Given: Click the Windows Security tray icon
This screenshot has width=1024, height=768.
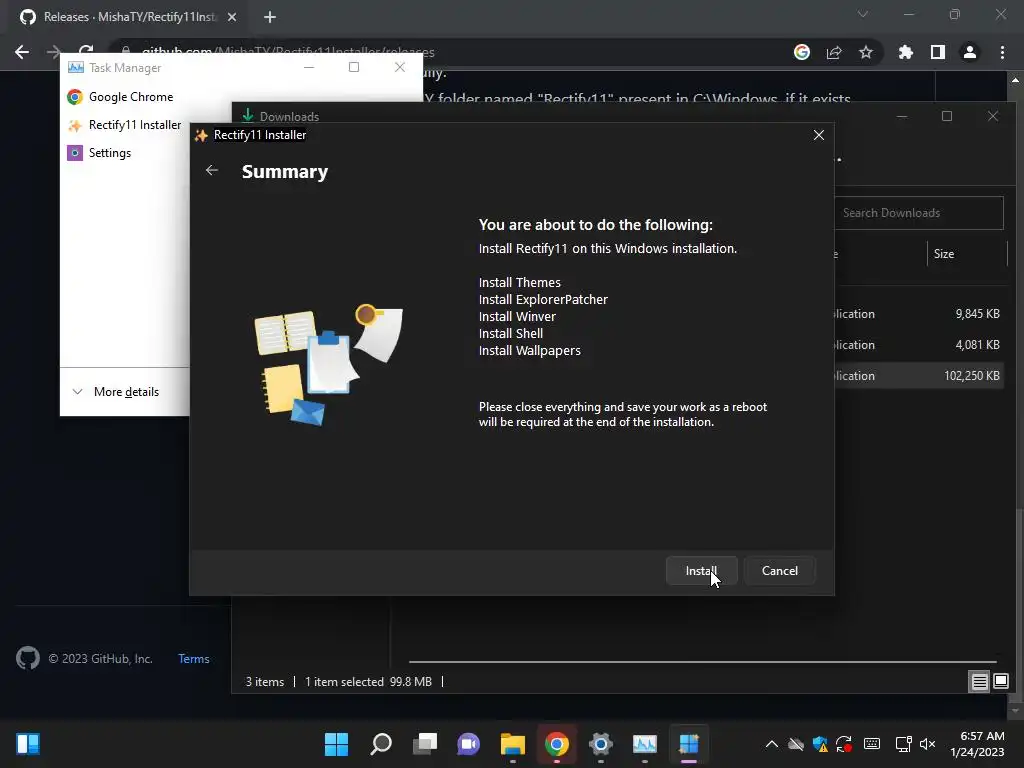Looking at the screenshot, I should (820, 744).
